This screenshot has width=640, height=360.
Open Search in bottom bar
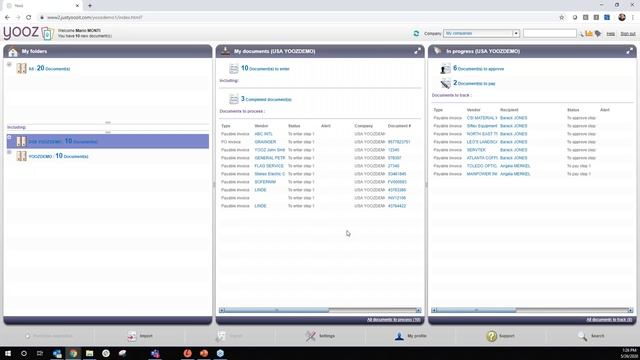[591, 336]
